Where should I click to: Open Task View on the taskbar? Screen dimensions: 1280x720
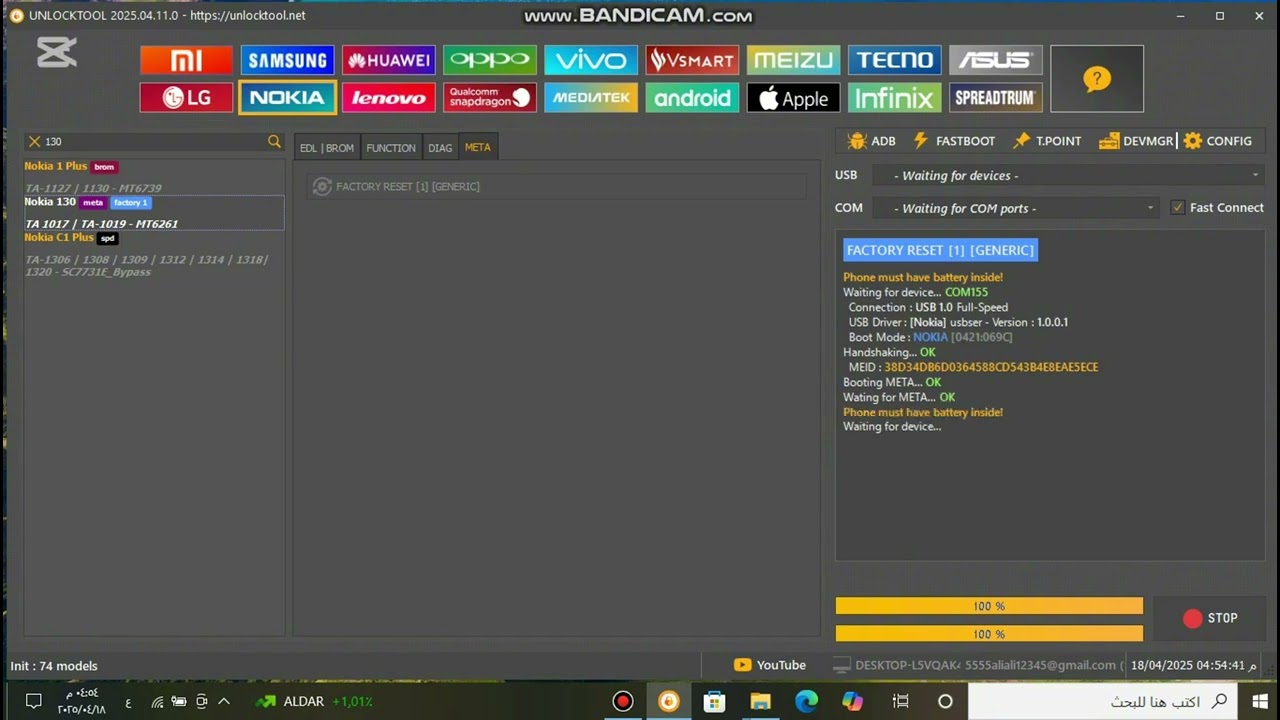pos(901,701)
